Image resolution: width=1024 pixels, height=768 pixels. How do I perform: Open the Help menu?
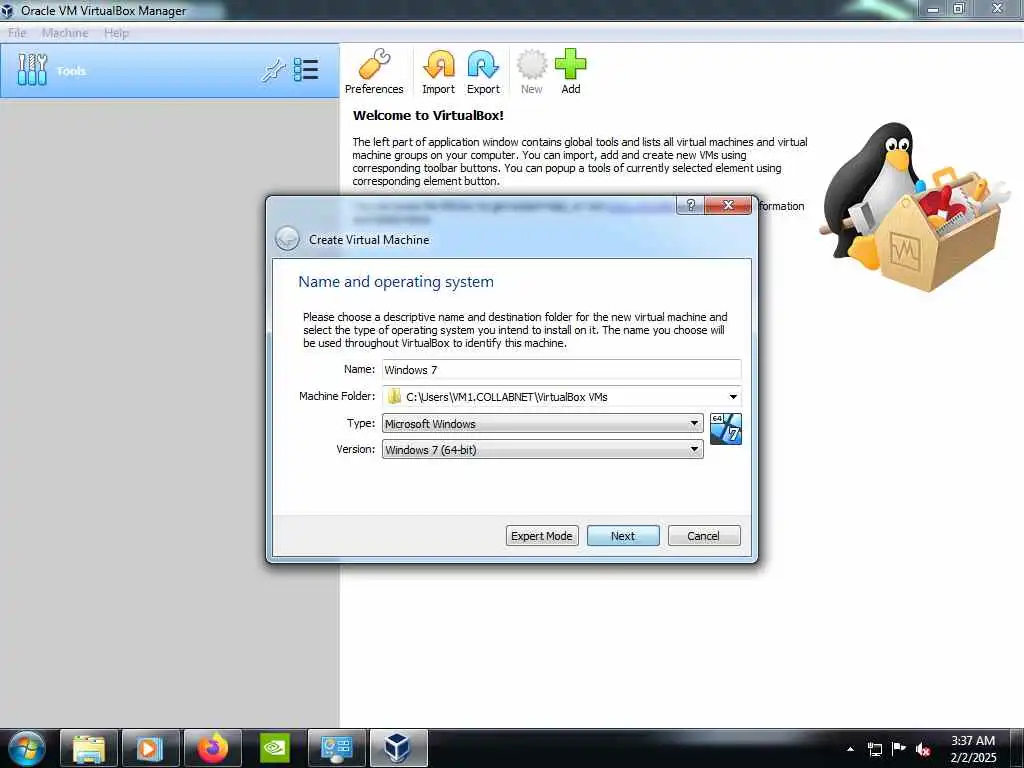(116, 33)
